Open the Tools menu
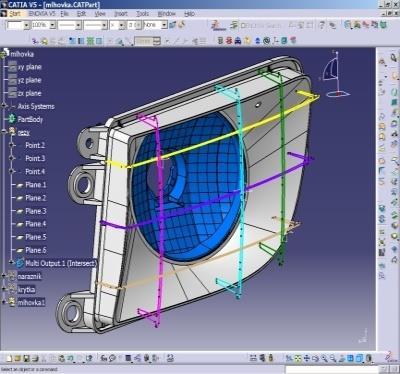Screen dimensions: 400x374 [x=142, y=14]
